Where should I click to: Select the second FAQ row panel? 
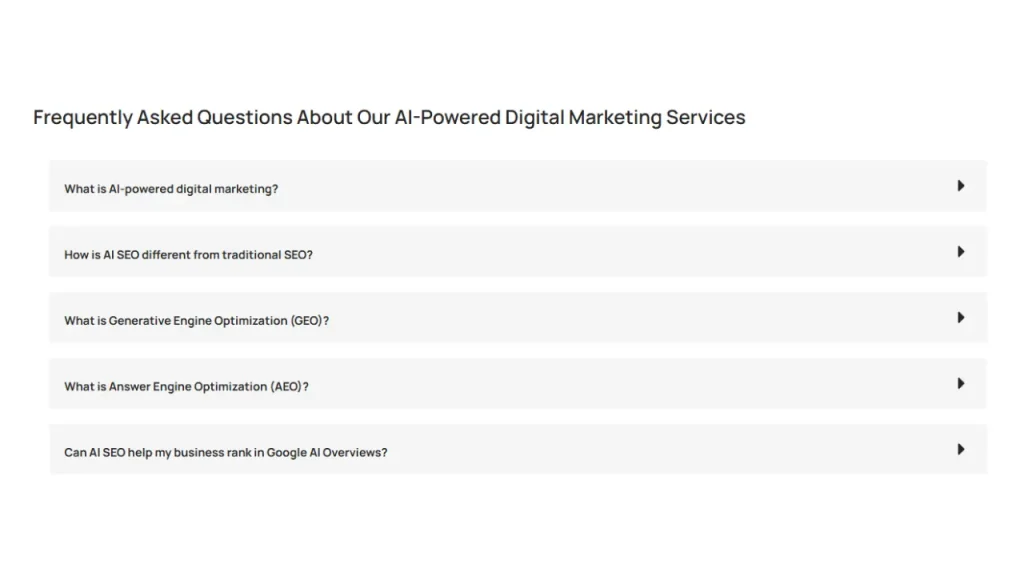(x=517, y=252)
